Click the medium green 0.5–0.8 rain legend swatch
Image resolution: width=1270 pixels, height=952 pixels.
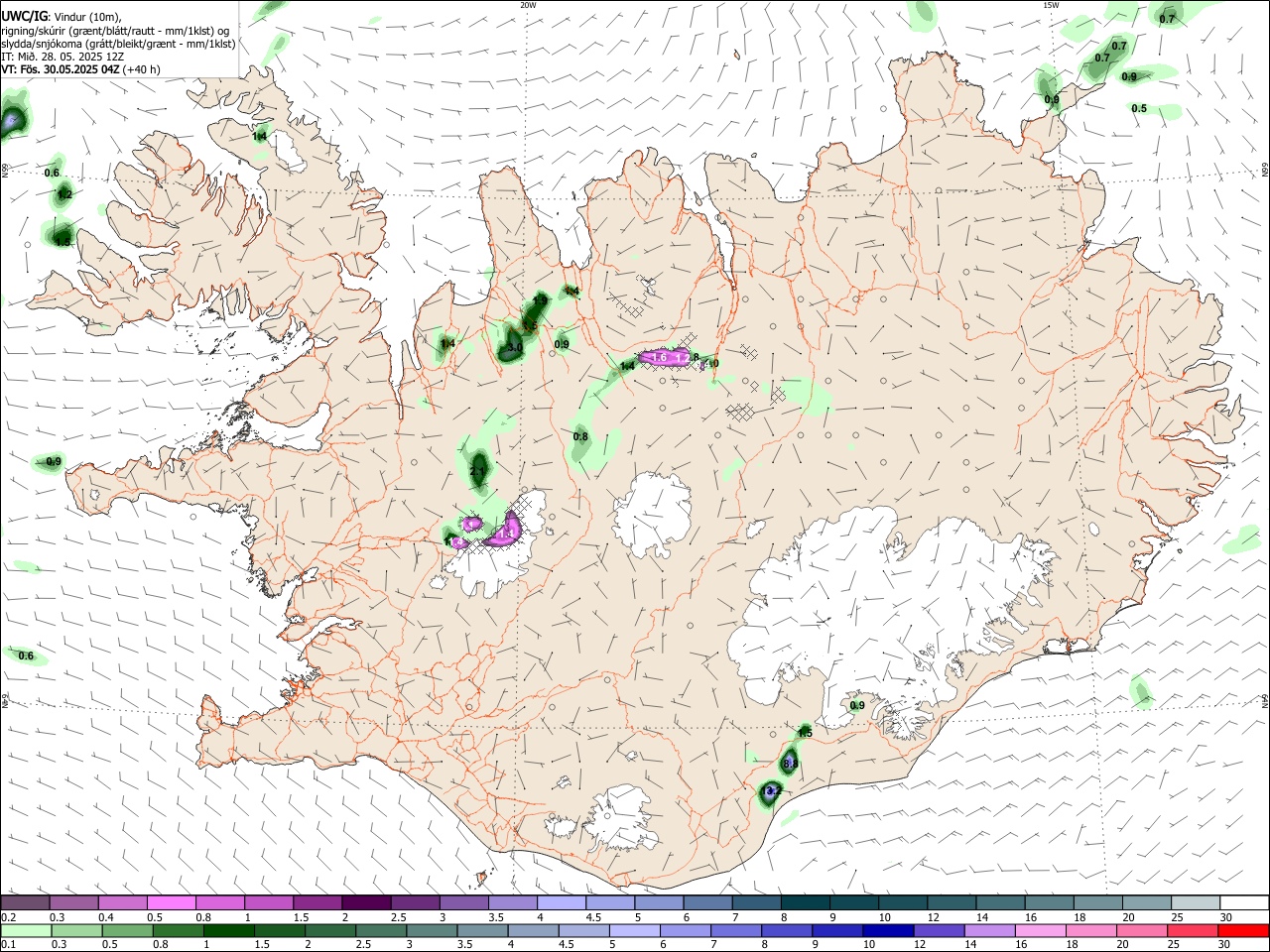128,930
